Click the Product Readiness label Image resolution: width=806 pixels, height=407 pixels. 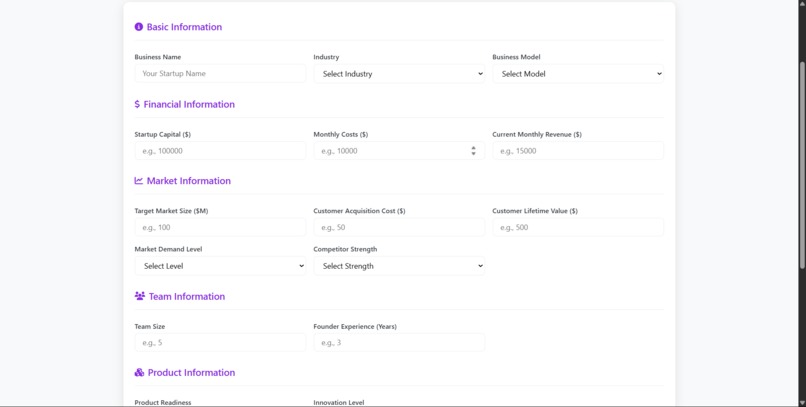click(x=163, y=402)
